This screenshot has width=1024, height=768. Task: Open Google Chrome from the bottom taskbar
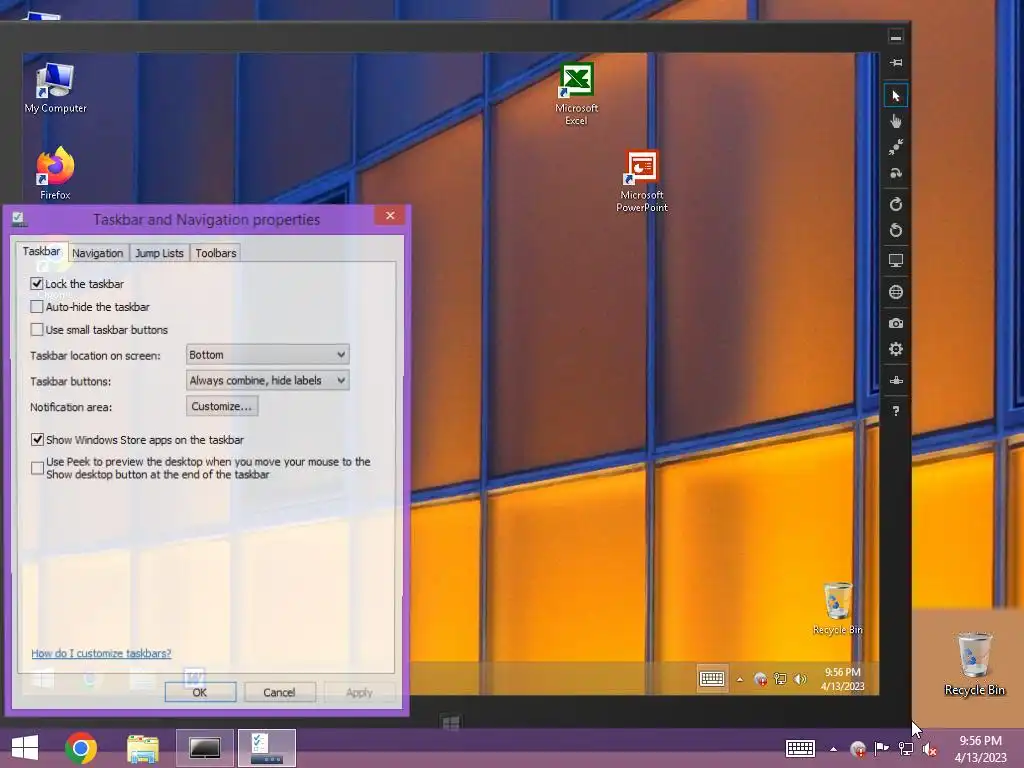[81, 748]
